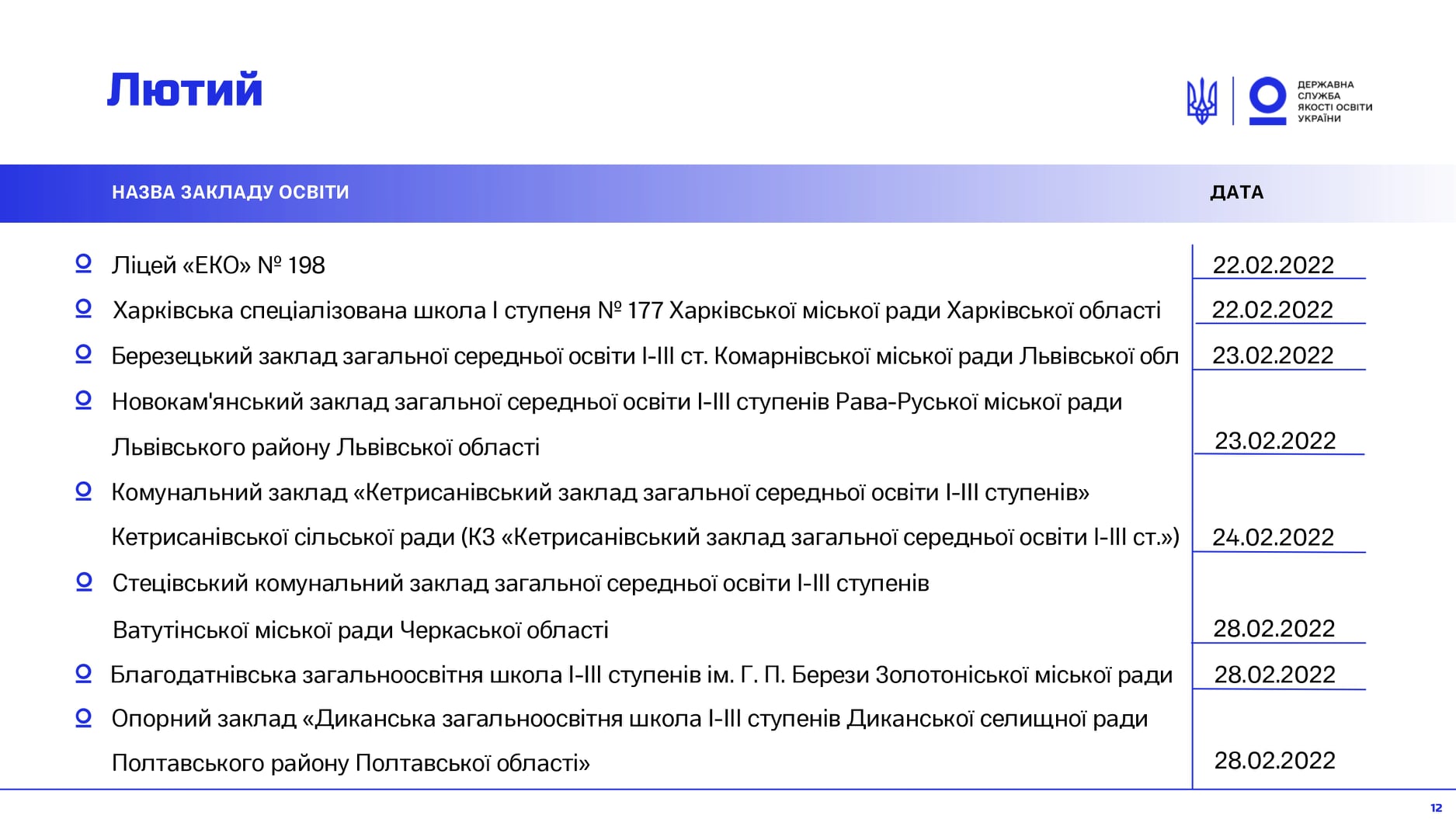Image resolution: width=1456 pixels, height=819 pixels.
Task: Click the "Ватутінської міської ради Черкаської області" line
Action: [360, 630]
